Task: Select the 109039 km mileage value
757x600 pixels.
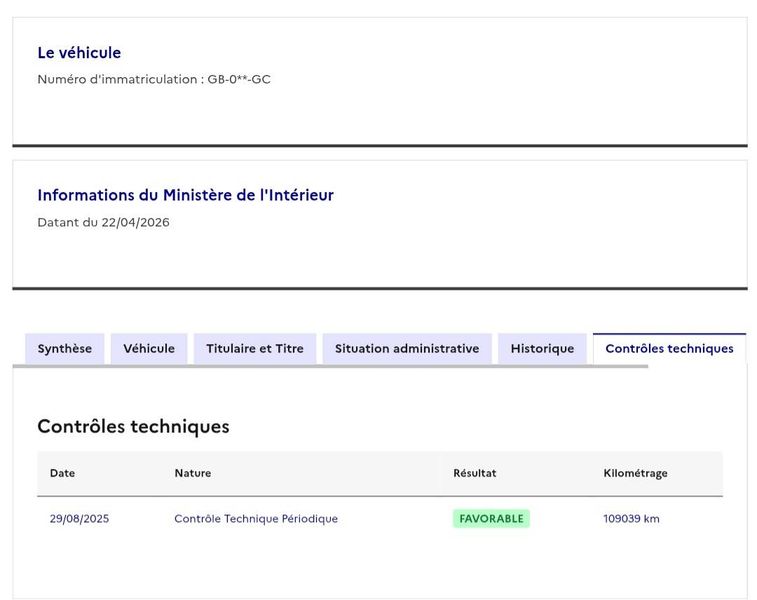Action: coord(631,519)
